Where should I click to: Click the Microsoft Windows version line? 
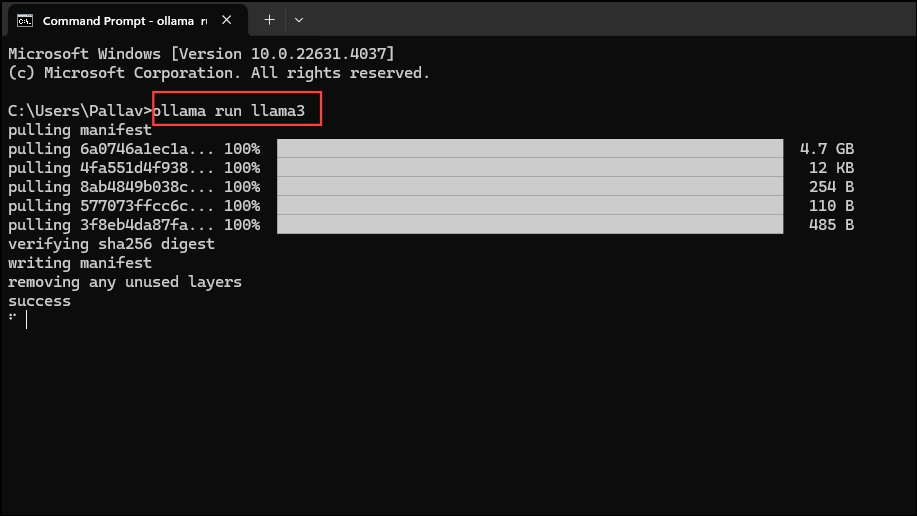coord(201,54)
